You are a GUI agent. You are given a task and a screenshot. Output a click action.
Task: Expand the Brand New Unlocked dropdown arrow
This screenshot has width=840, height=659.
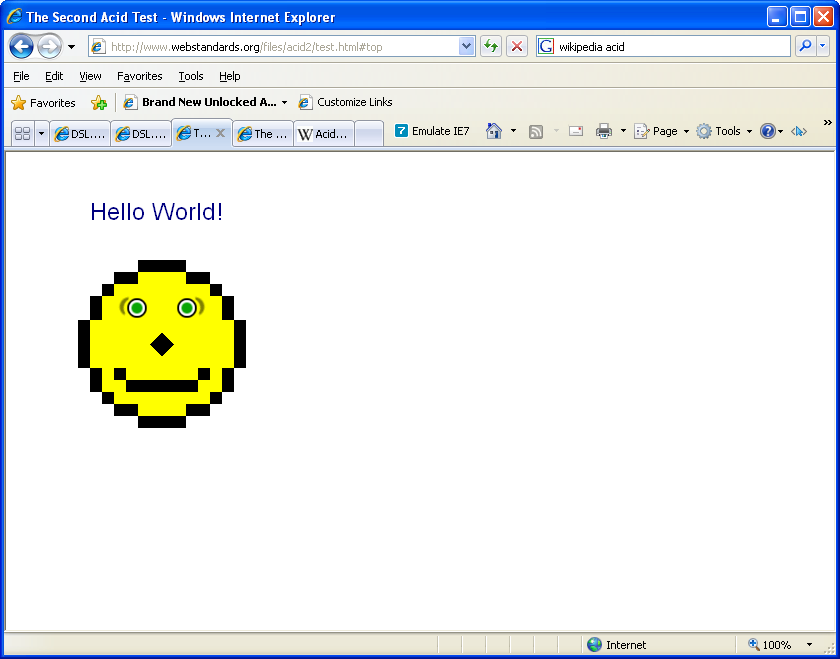pos(284,102)
